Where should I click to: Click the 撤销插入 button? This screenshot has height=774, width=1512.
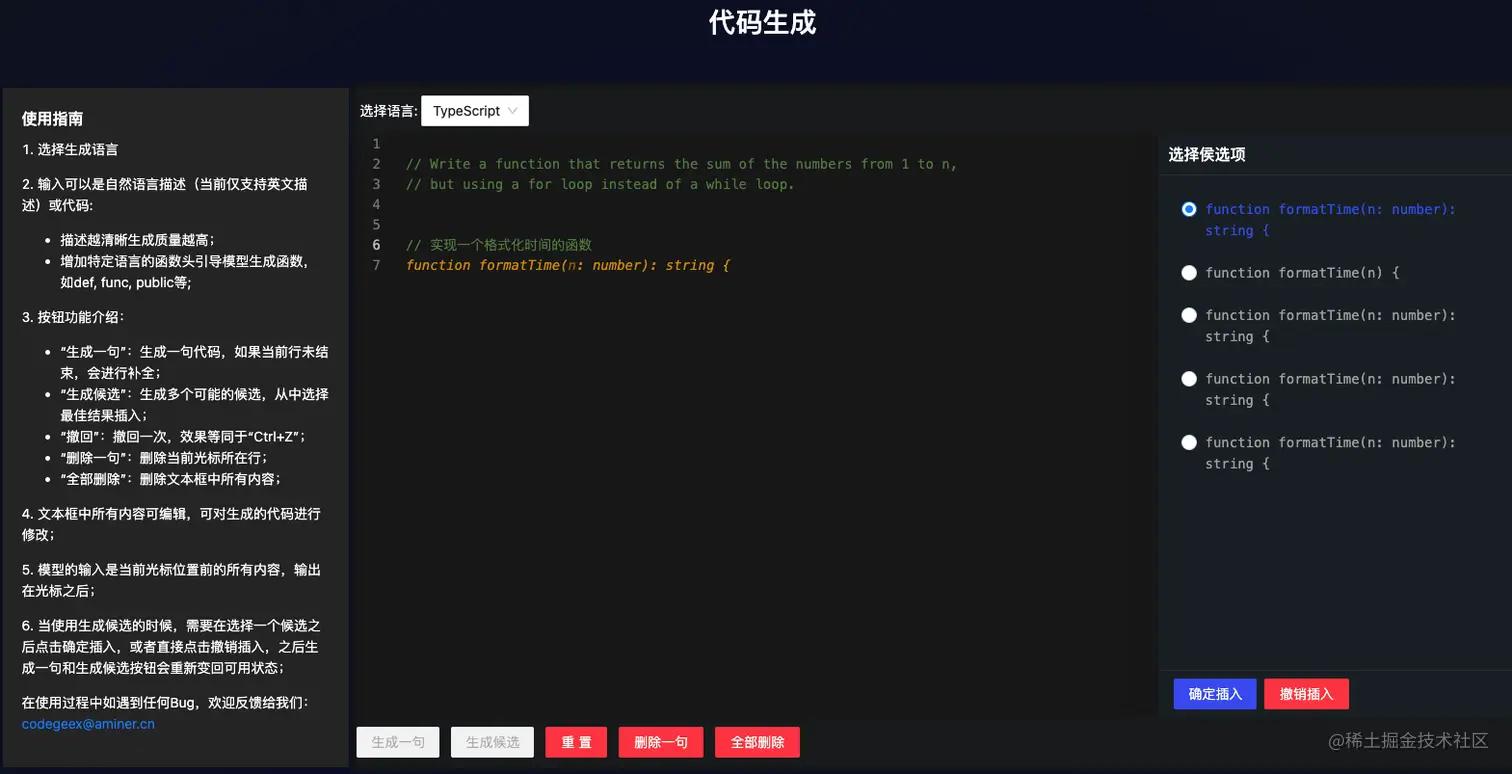(1306, 694)
